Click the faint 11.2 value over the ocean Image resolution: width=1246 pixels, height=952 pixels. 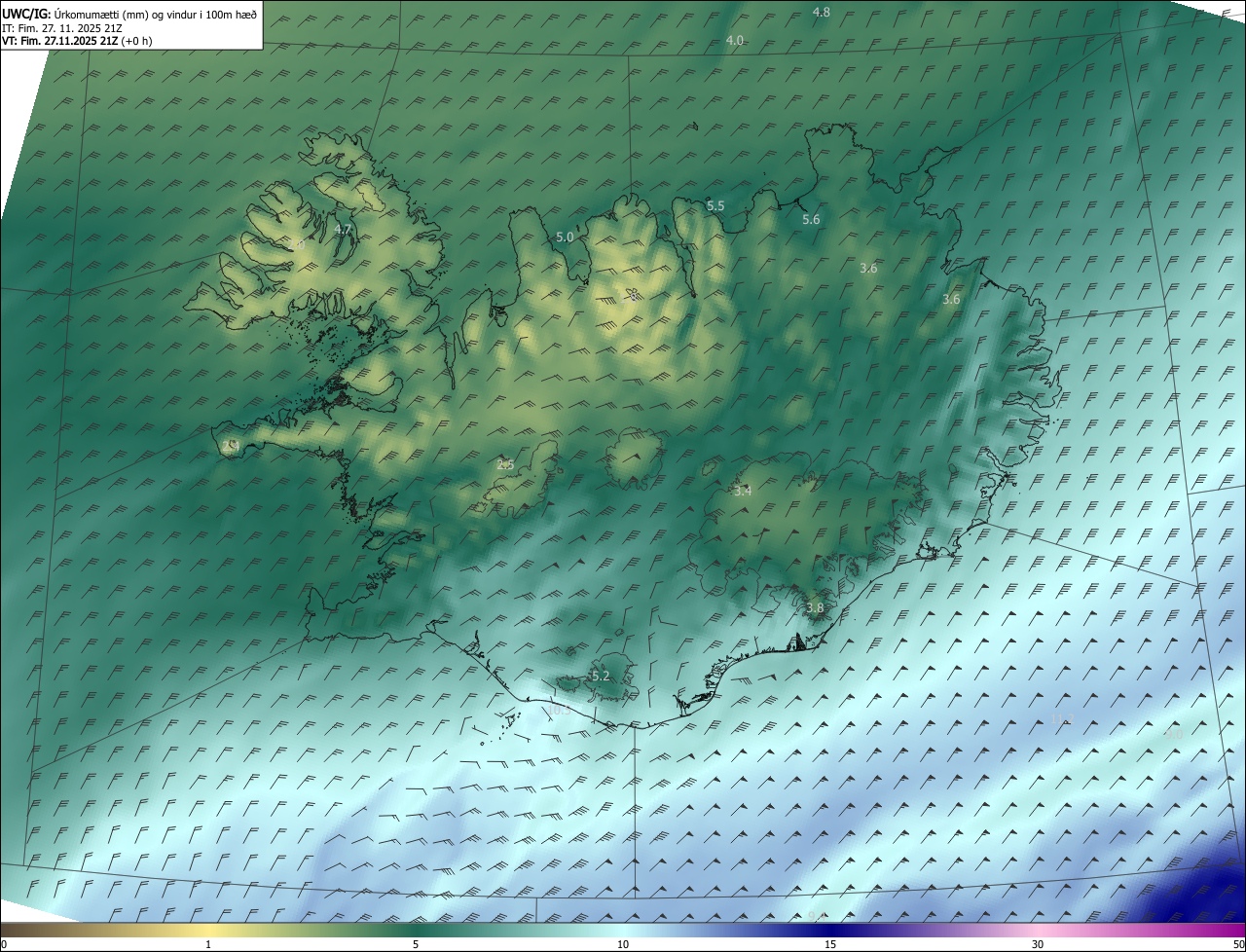pyautogui.click(x=1062, y=719)
